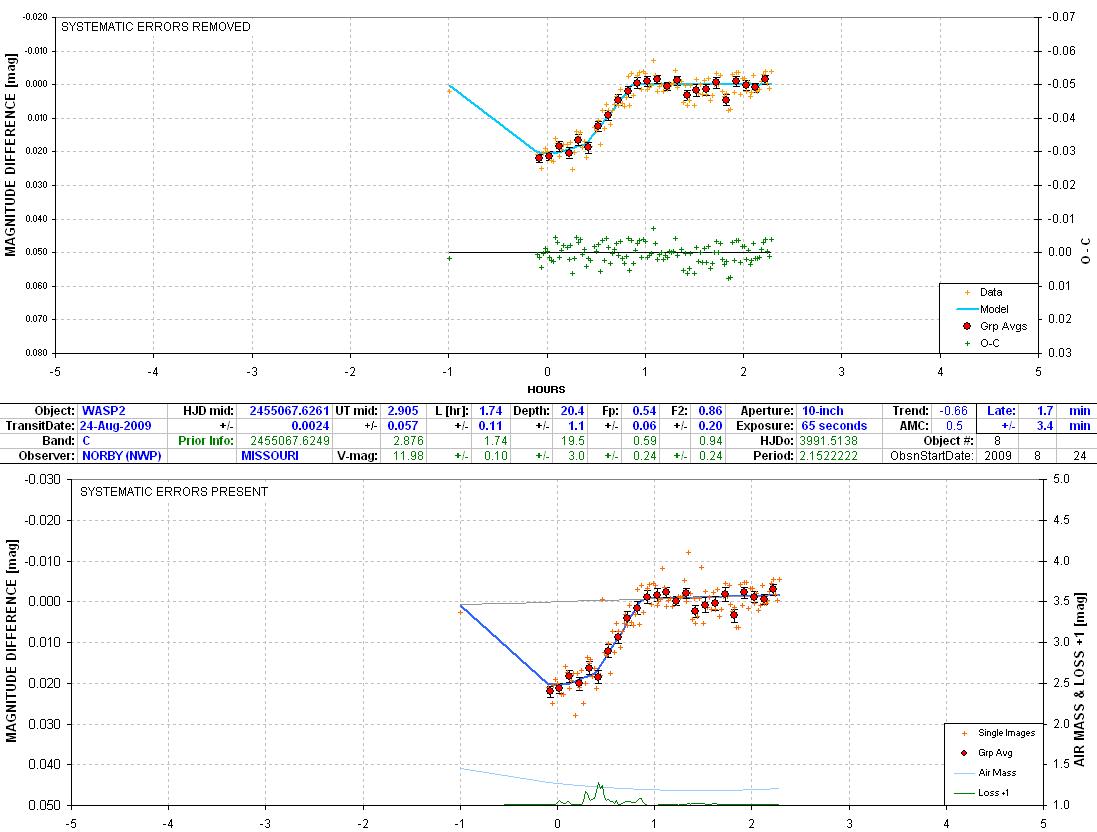Image resolution: width=1097 pixels, height=832 pixels.
Task: Select the Prior Info label
Action: (206, 441)
